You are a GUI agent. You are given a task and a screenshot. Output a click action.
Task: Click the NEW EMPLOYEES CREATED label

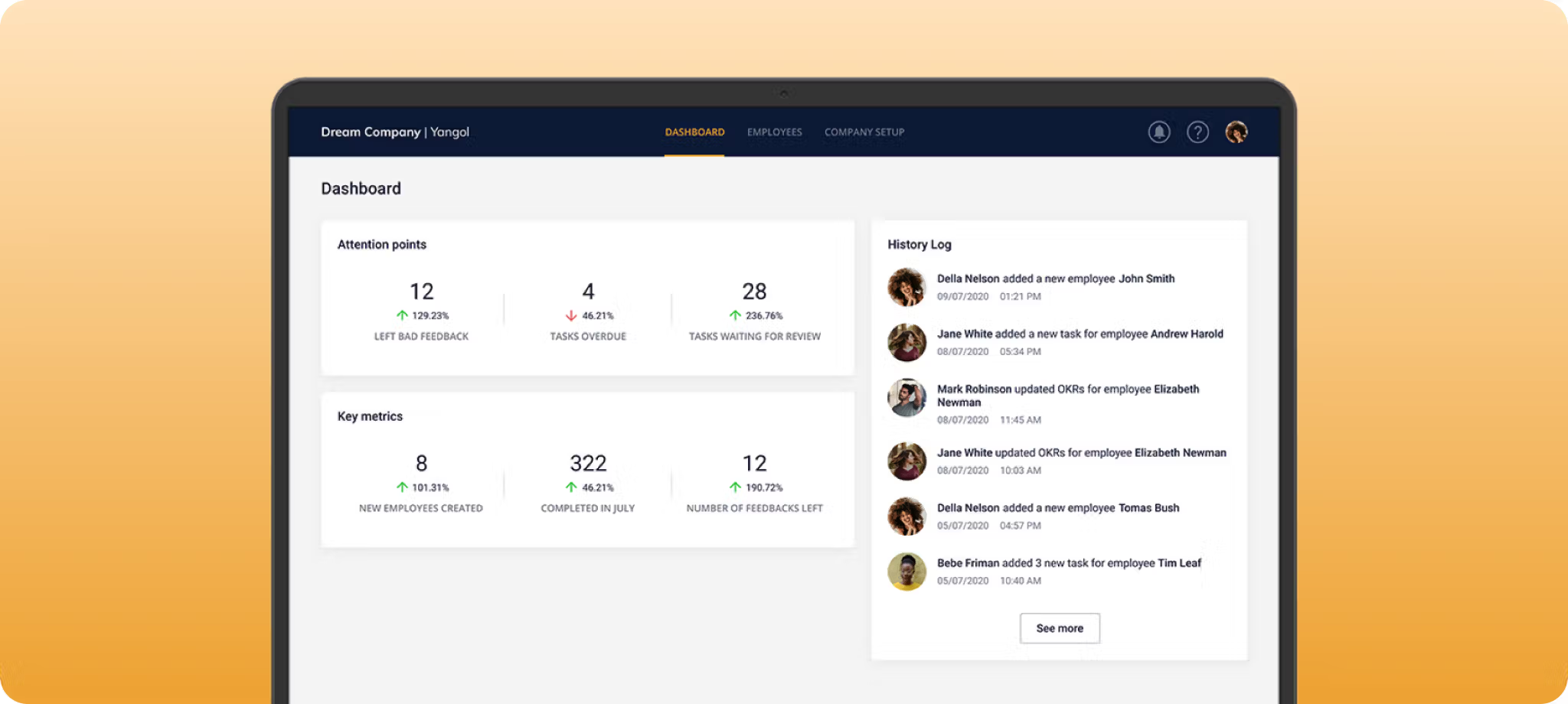tap(421, 509)
